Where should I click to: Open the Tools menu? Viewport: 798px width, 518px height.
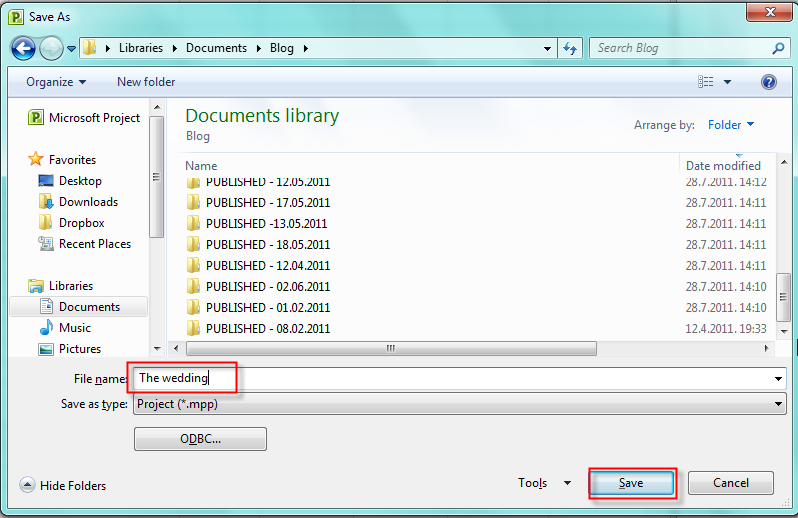[544, 483]
